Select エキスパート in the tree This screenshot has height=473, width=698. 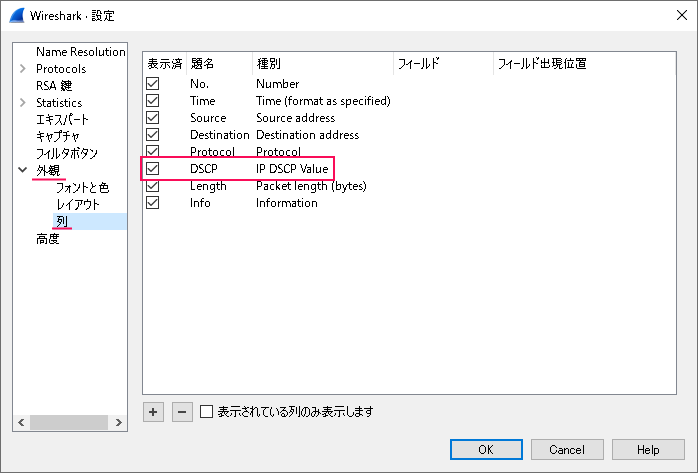click(x=62, y=120)
